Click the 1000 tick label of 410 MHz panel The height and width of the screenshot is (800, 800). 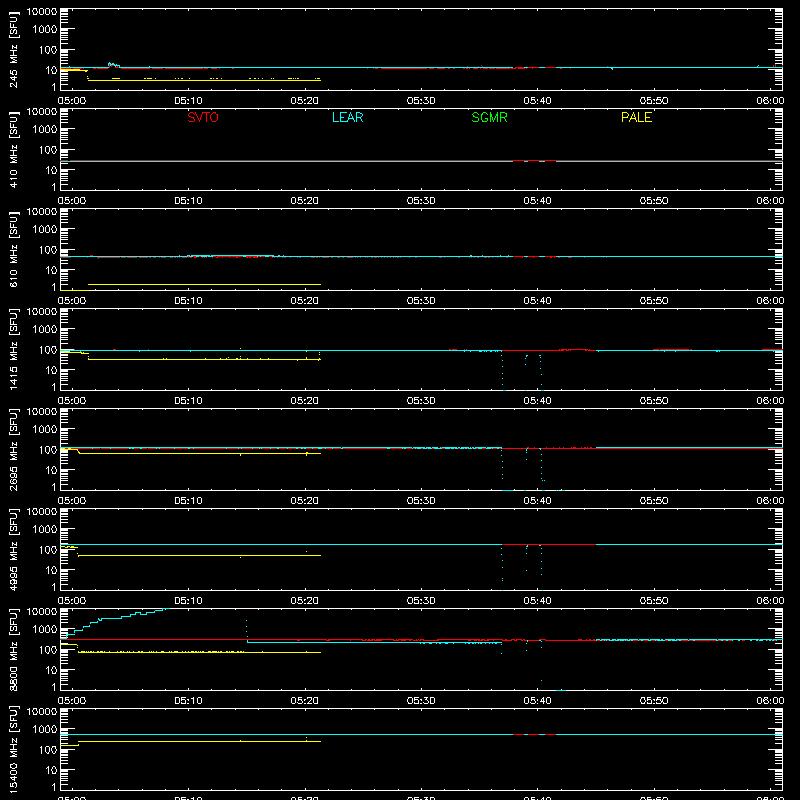(45, 130)
